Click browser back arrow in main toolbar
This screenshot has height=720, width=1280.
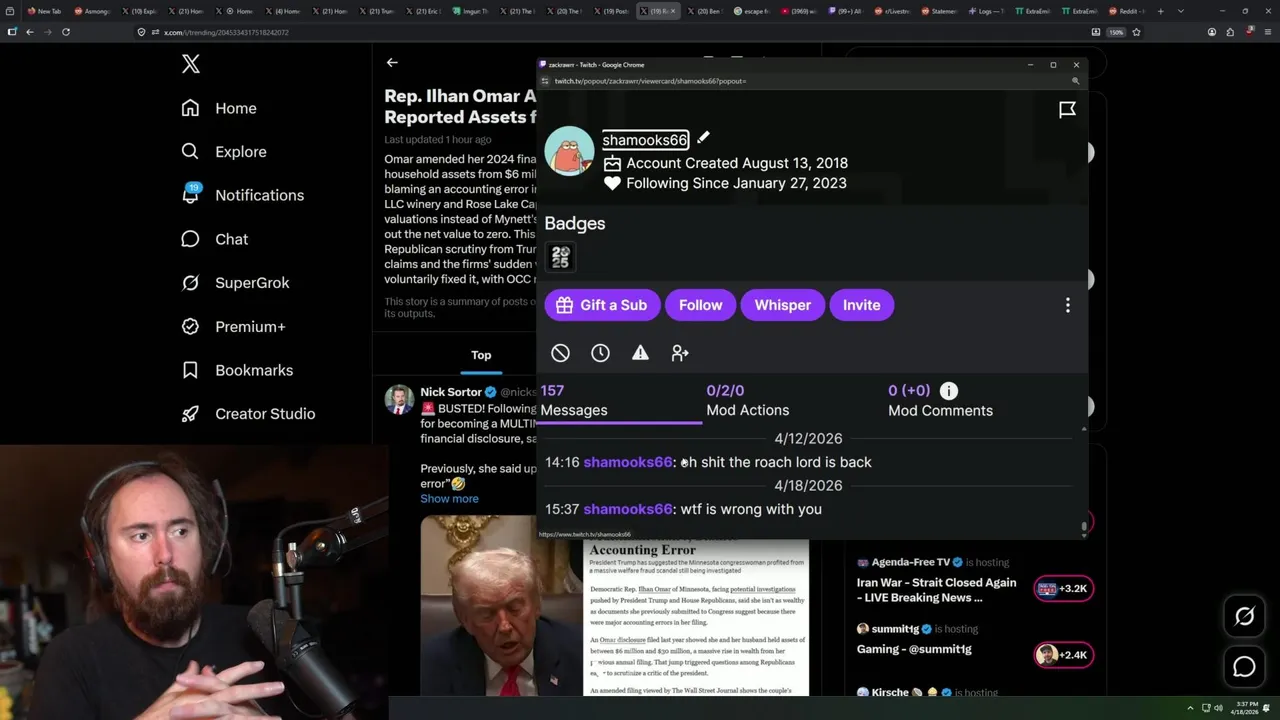coord(29,32)
